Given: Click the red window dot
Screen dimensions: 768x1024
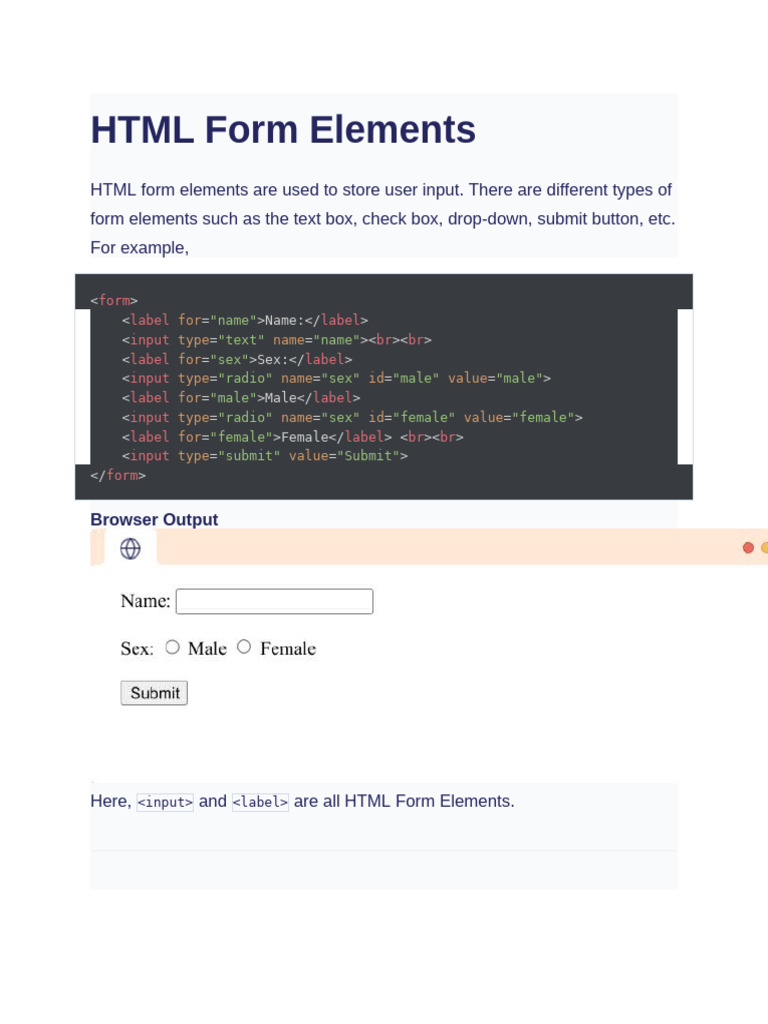Looking at the screenshot, I should [748, 548].
